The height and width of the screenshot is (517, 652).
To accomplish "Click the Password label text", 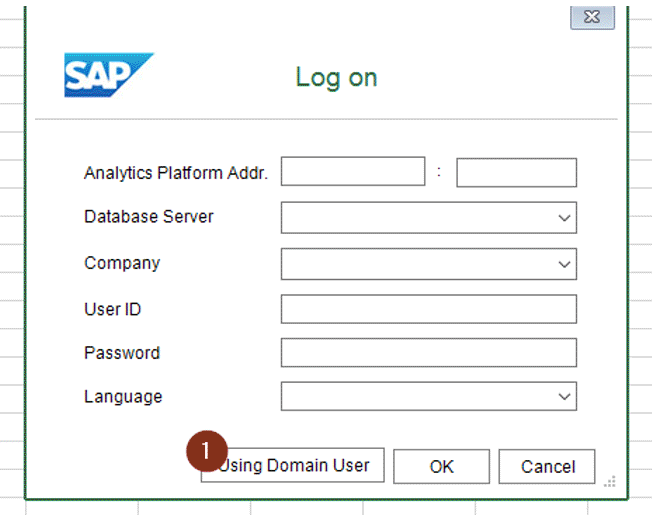I will (x=122, y=353).
